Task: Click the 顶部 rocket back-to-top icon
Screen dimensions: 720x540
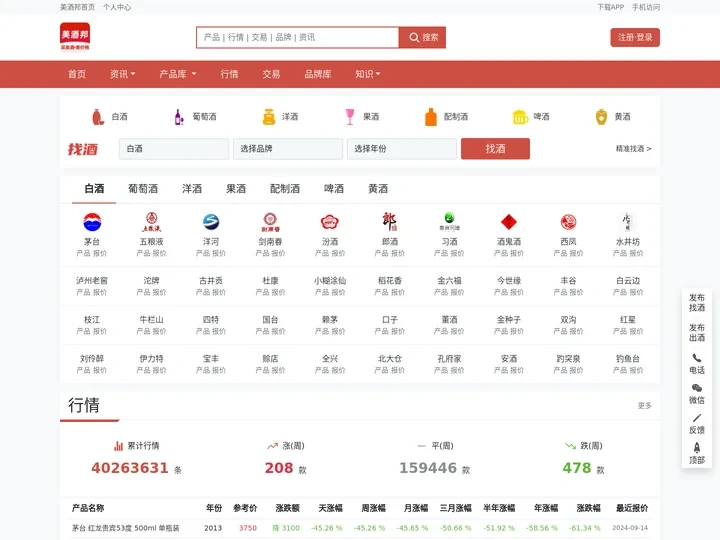Action: coord(697,447)
